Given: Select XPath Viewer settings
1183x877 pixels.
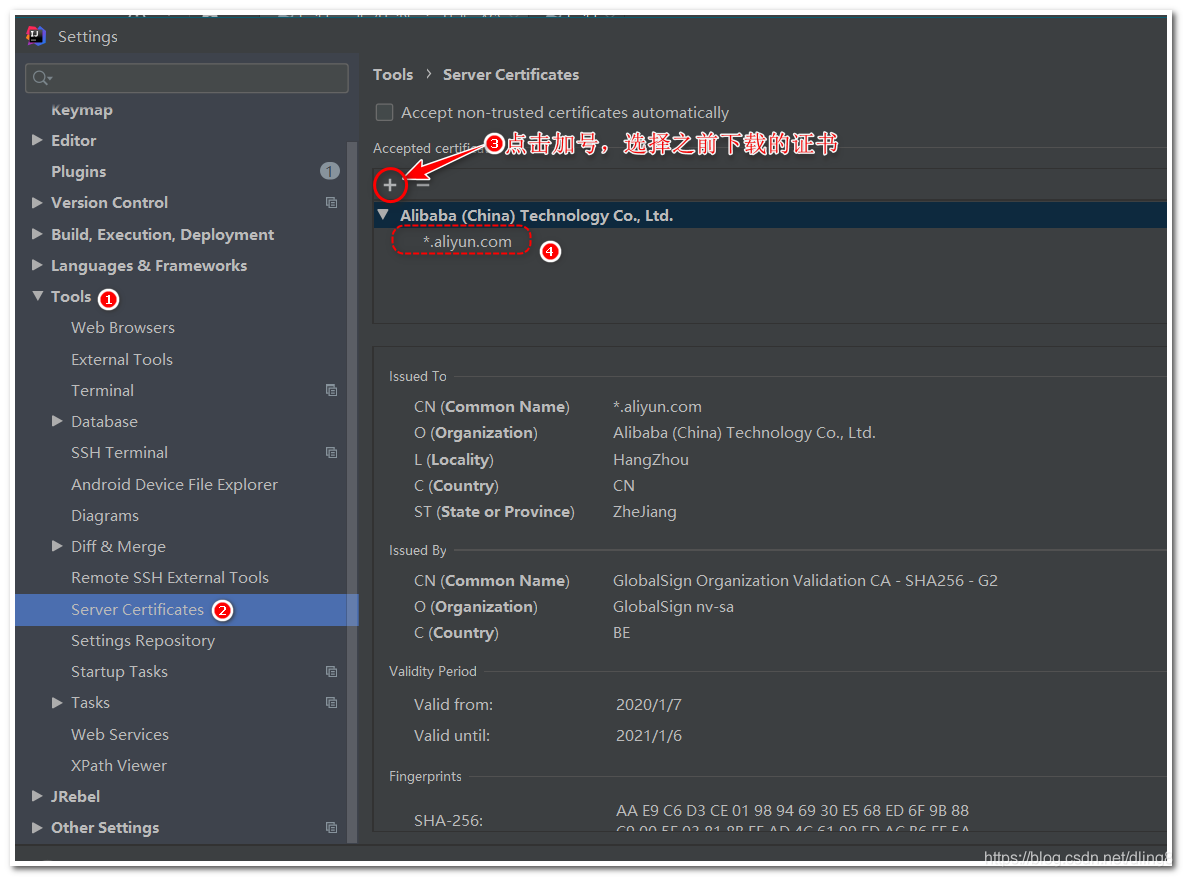Looking at the screenshot, I should [119, 765].
